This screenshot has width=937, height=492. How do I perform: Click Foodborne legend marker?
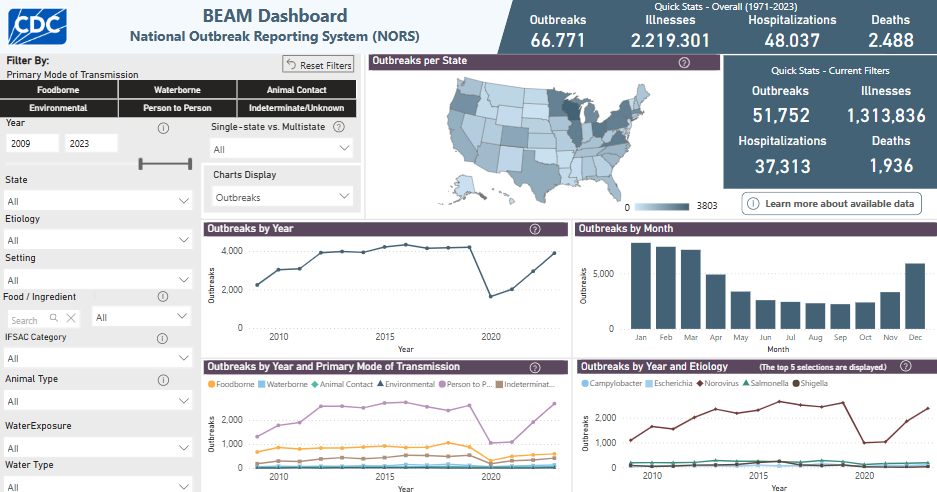coord(212,384)
